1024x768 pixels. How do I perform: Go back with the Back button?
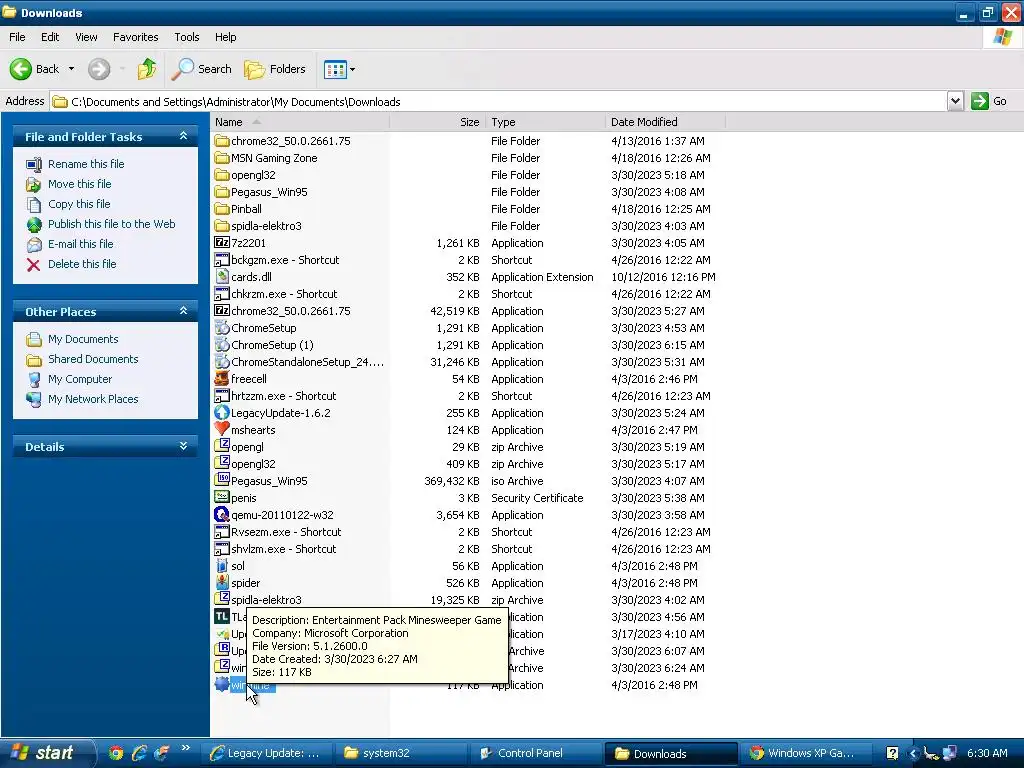point(34,69)
